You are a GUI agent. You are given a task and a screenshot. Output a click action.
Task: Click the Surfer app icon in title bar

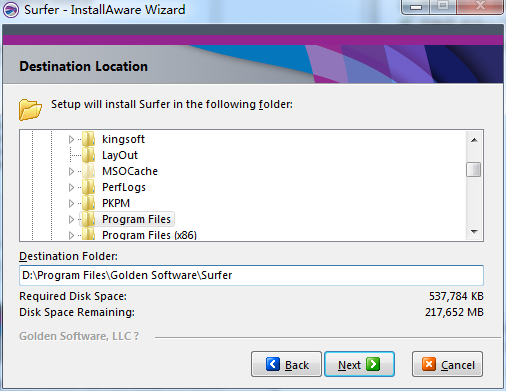pyautogui.click(x=11, y=10)
